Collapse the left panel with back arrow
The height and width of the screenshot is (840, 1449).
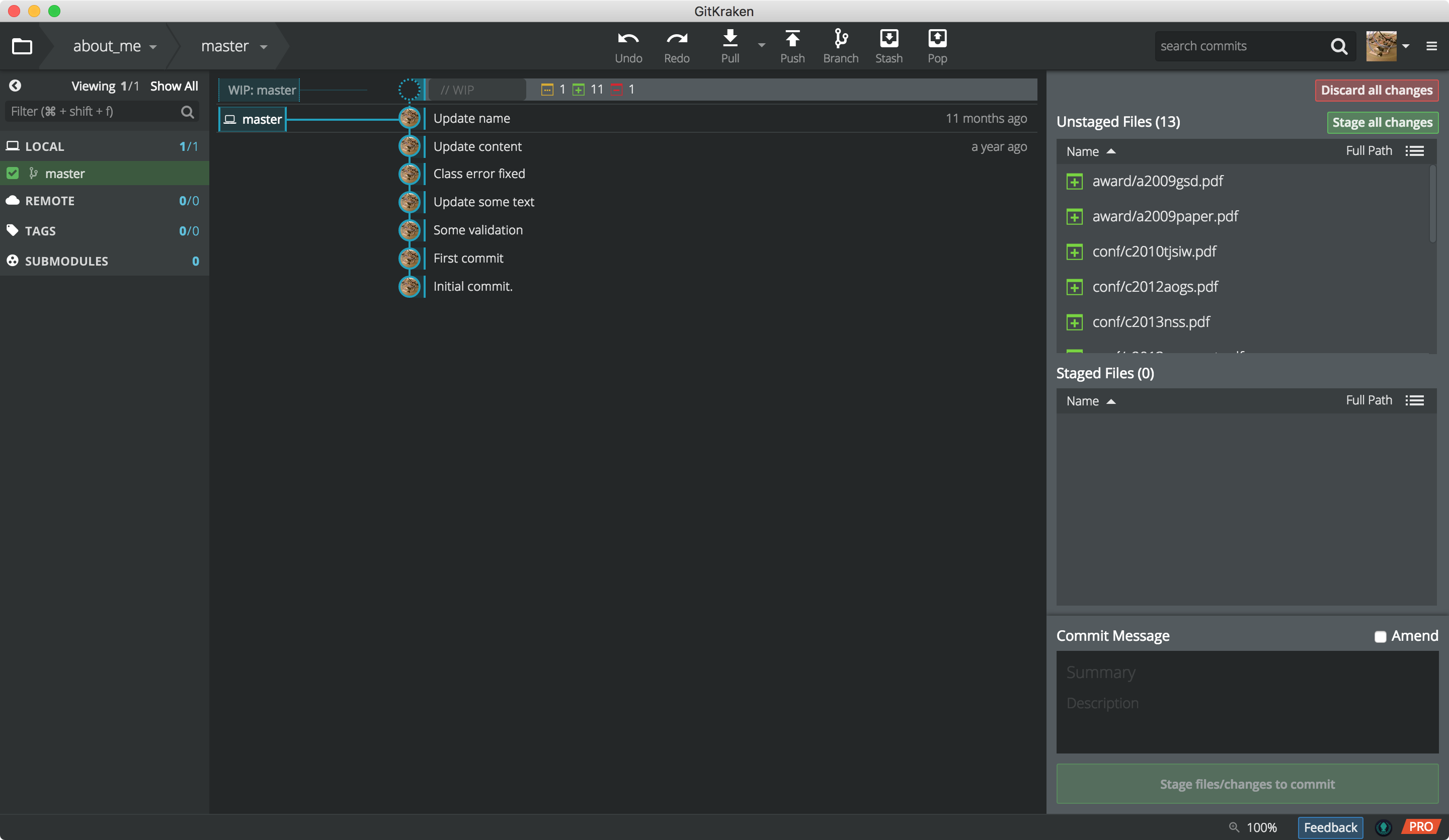click(x=15, y=86)
